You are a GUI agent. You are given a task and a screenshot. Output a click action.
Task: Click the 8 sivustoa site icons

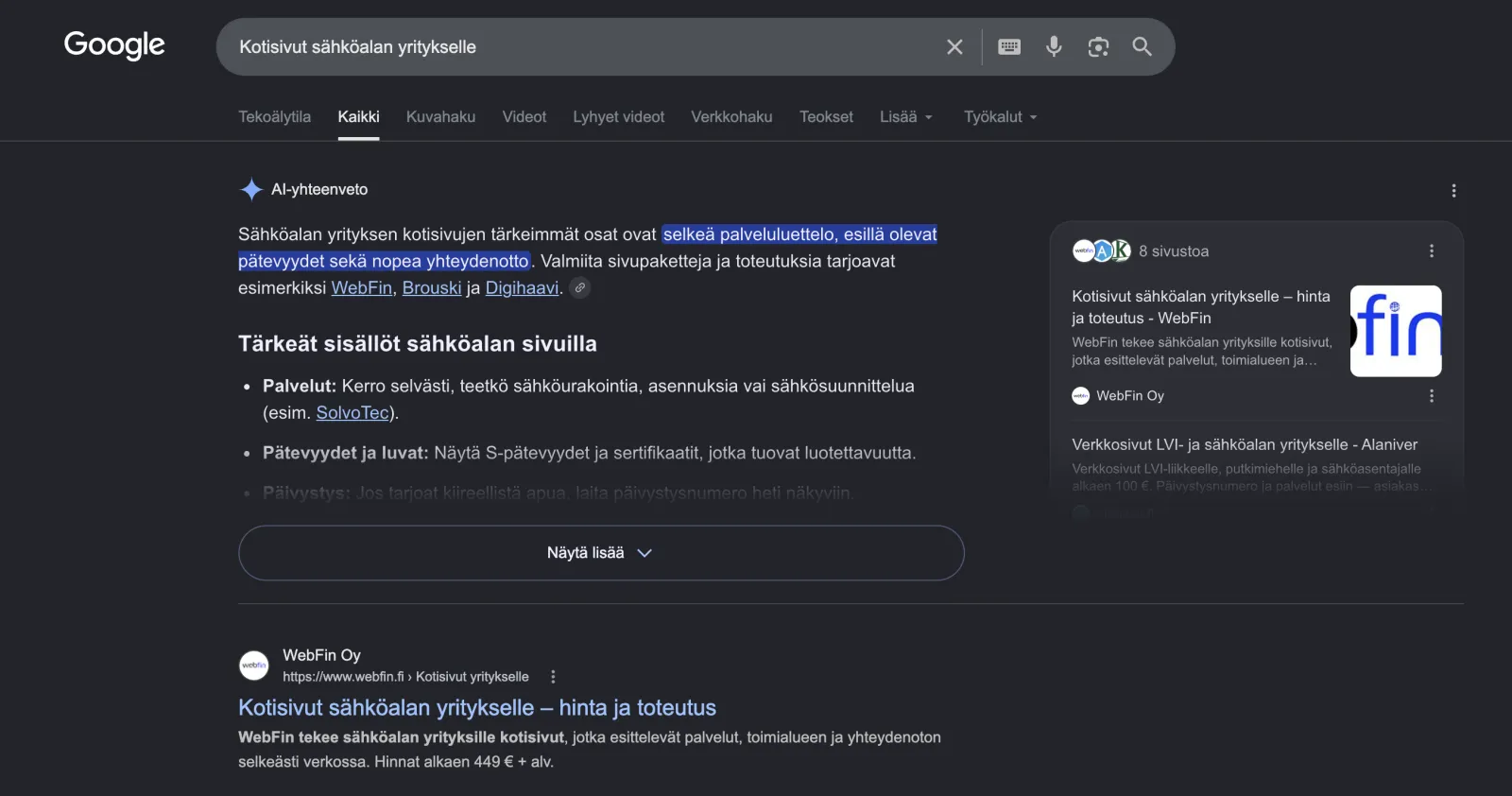click(x=1102, y=251)
